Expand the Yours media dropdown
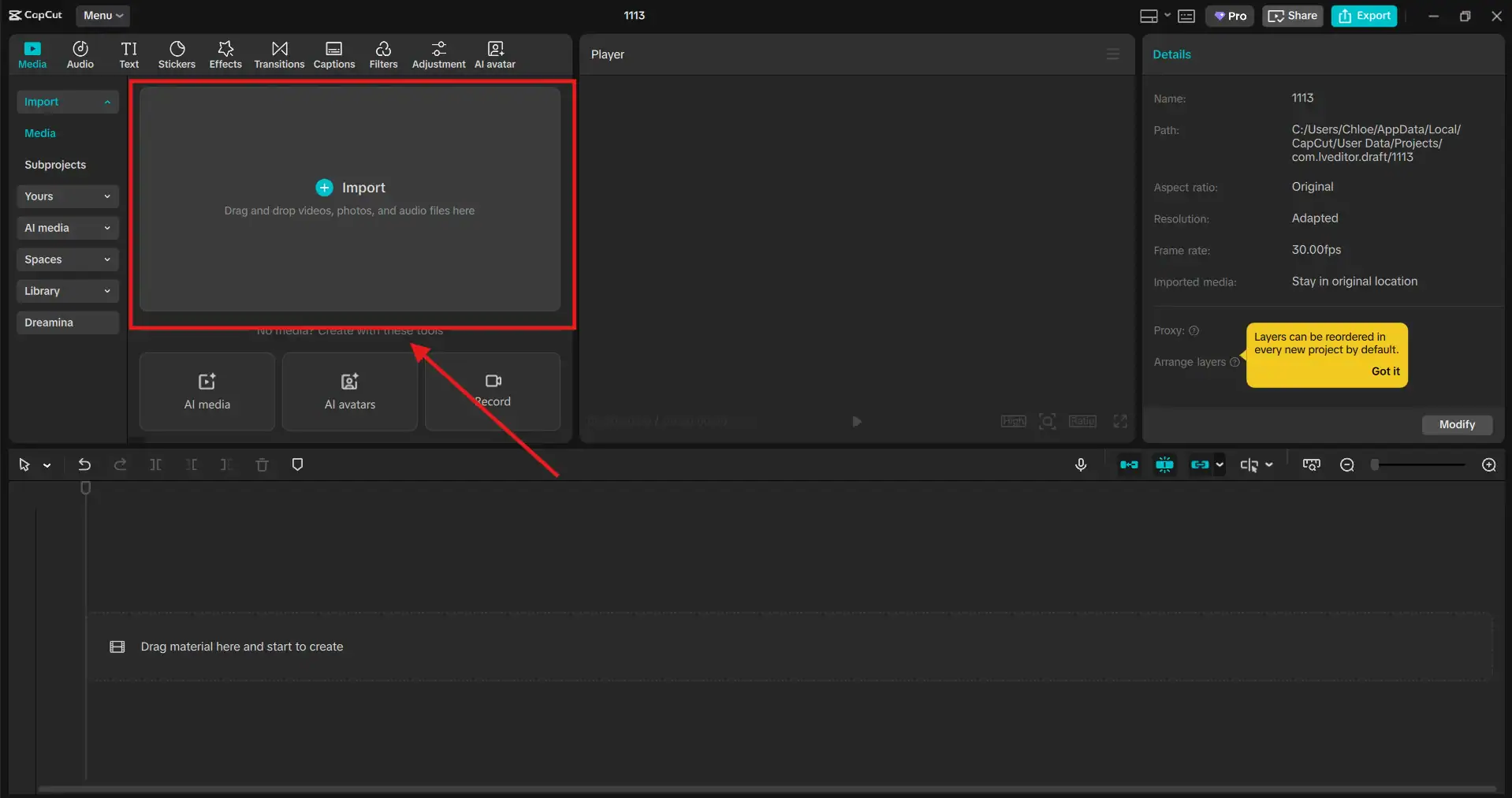The height and width of the screenshot is (798, 1512). pos(67,196)
